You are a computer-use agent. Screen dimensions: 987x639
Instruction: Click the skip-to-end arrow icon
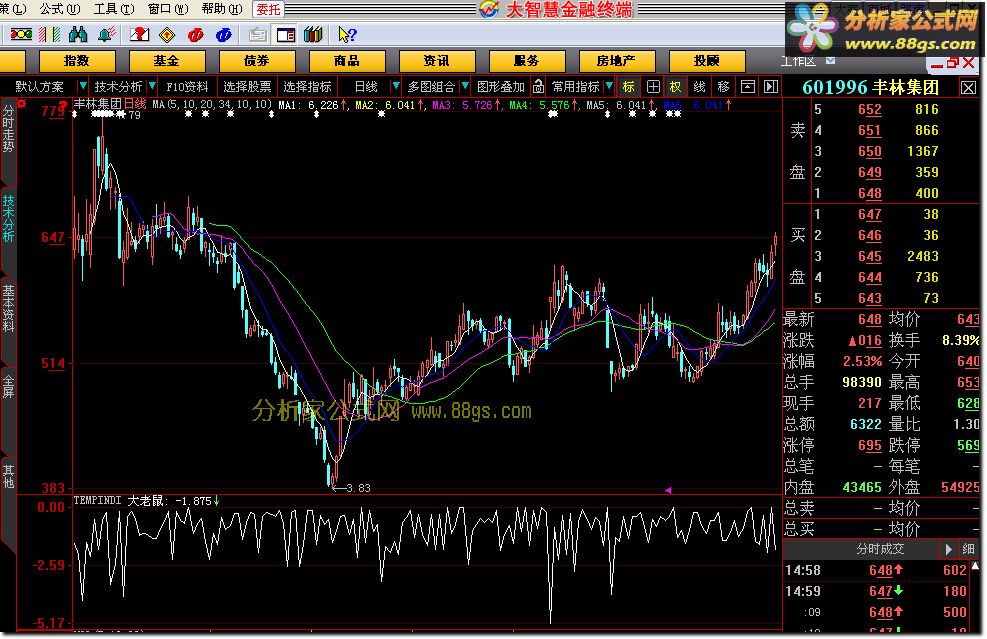click(x=771, y=87)
